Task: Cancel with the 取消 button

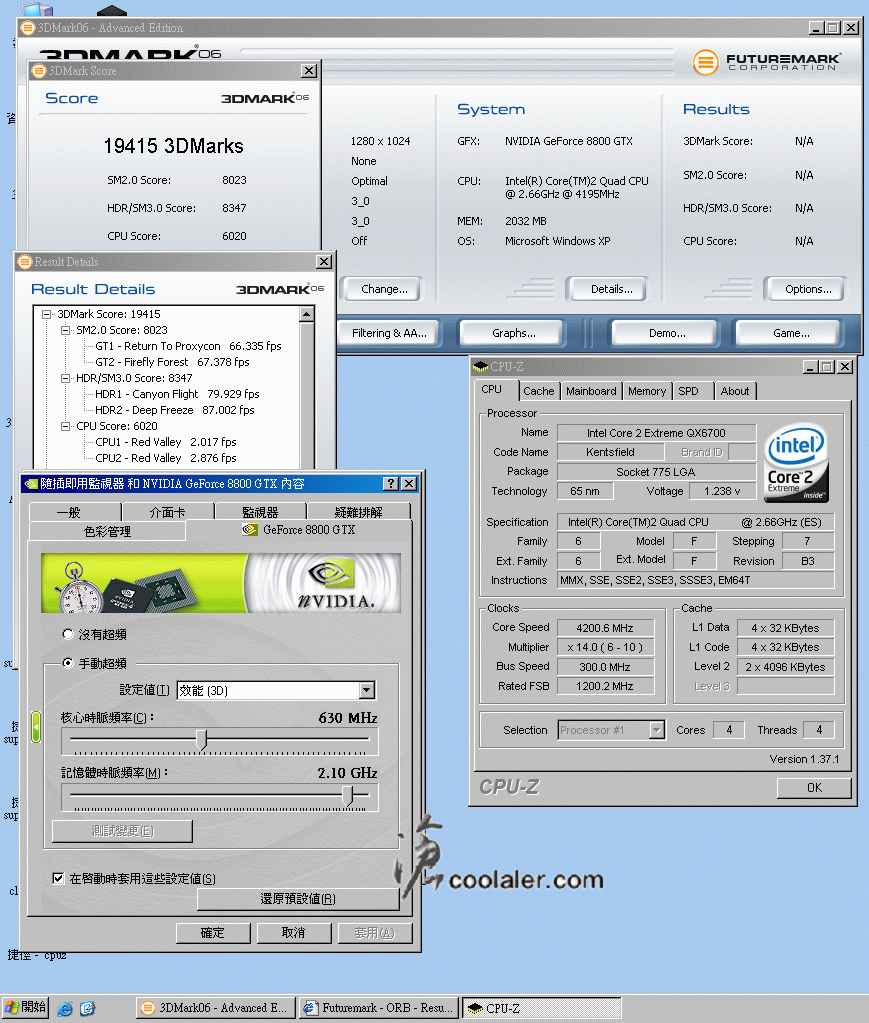Action: point(294,932)
